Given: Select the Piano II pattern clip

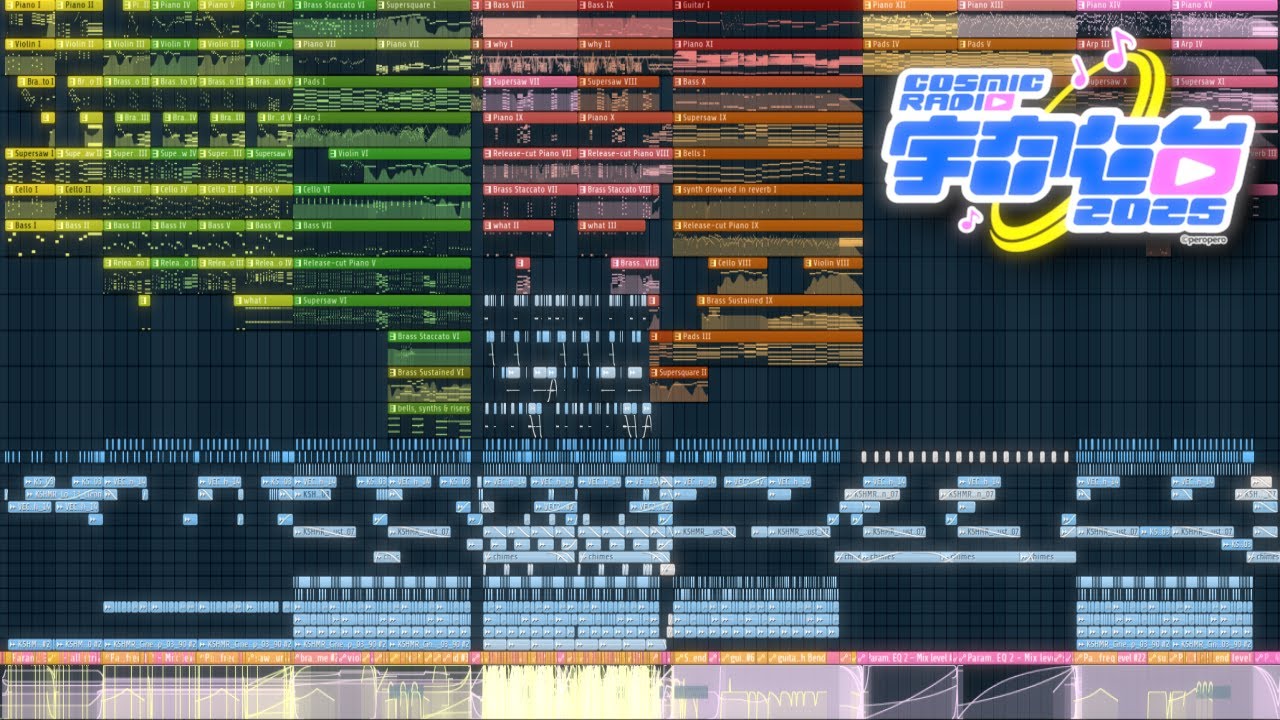Looking at the screenshot, I should [78, 5].
